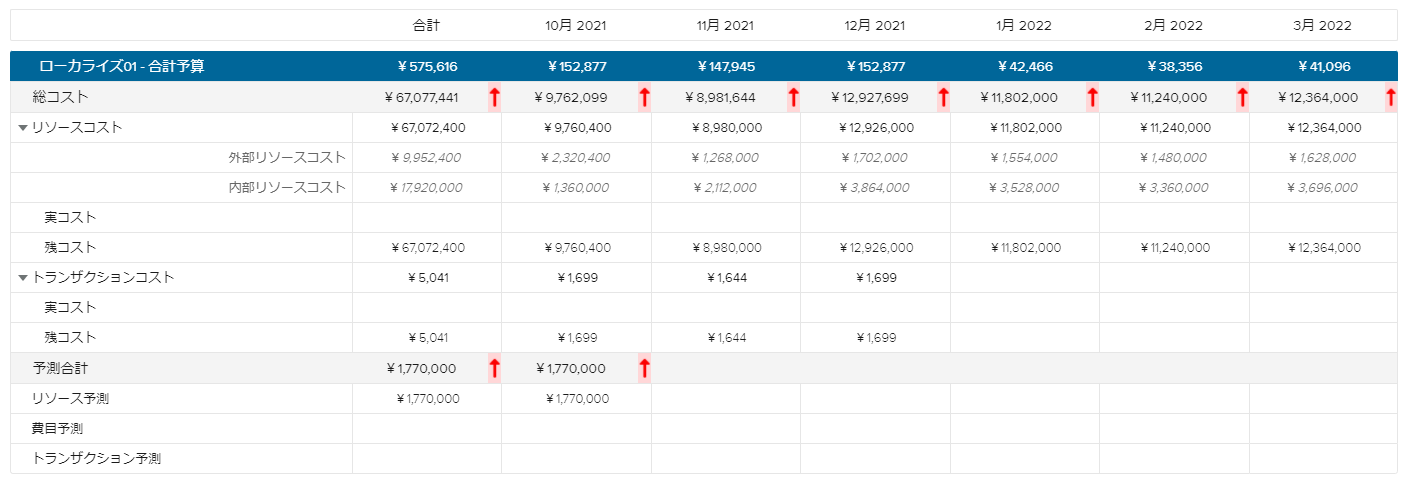This screenshot has height=487, width=1414.
Task: Click red arrow in 予測合計 10月 2021 cell
Action: (644, 368)
